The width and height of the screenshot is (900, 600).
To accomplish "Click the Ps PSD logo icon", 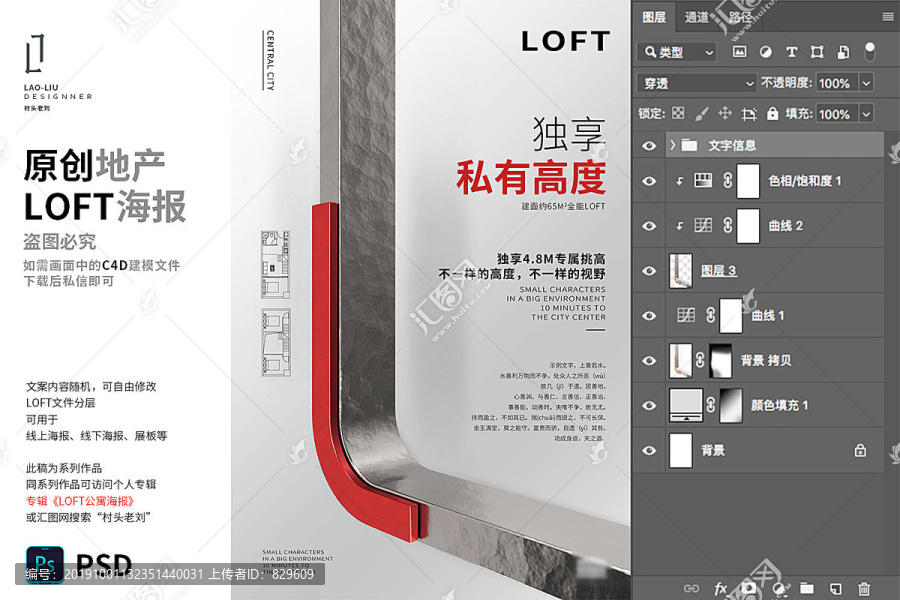I will [45, 564].
